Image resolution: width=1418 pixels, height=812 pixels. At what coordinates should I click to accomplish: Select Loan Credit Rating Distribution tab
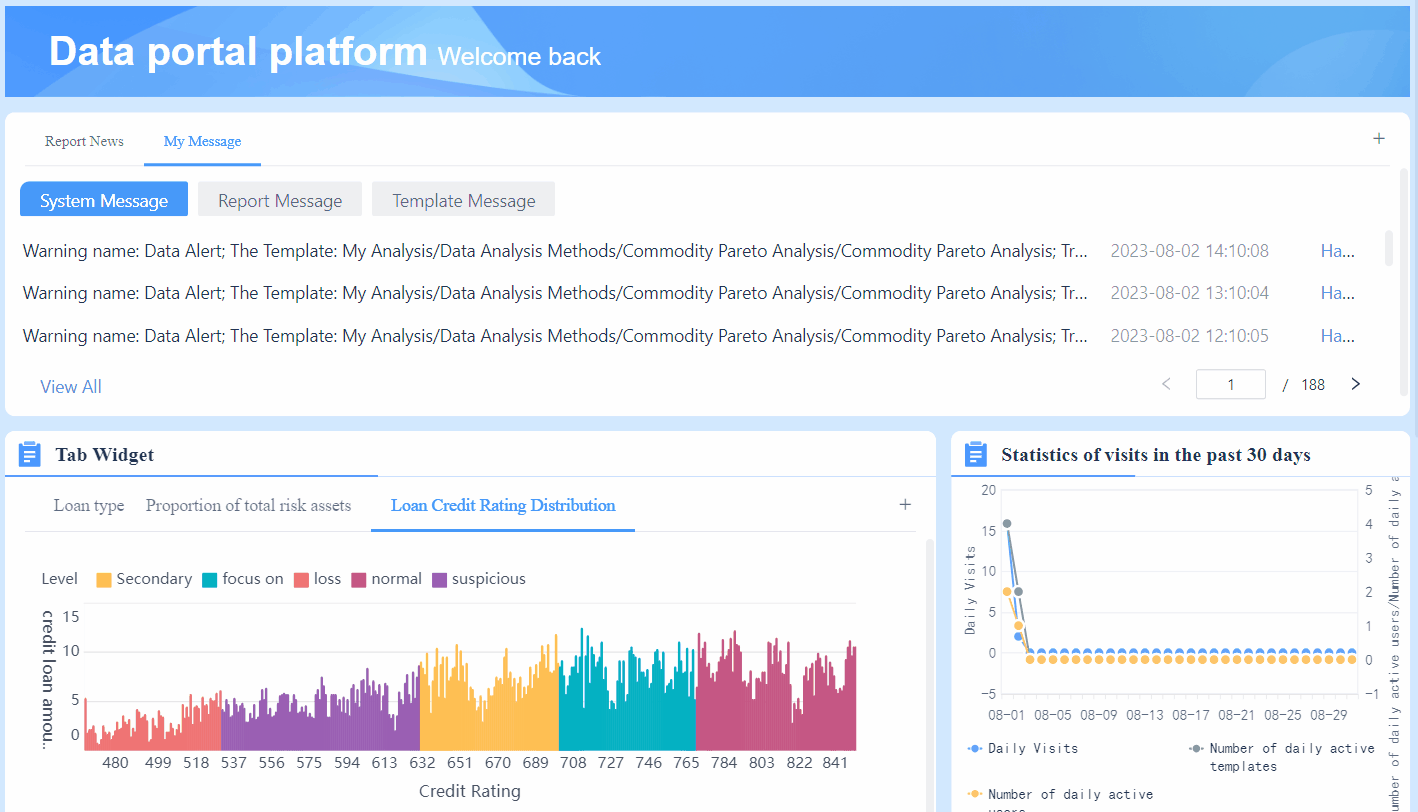point(503,505)
